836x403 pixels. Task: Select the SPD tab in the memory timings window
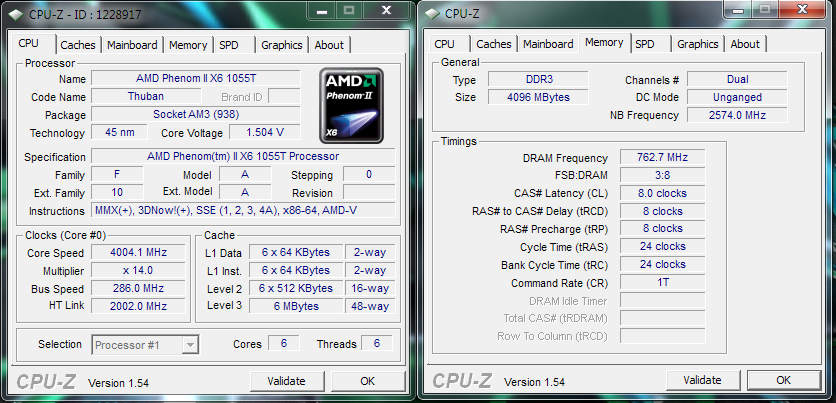click(x=645, y=44)
